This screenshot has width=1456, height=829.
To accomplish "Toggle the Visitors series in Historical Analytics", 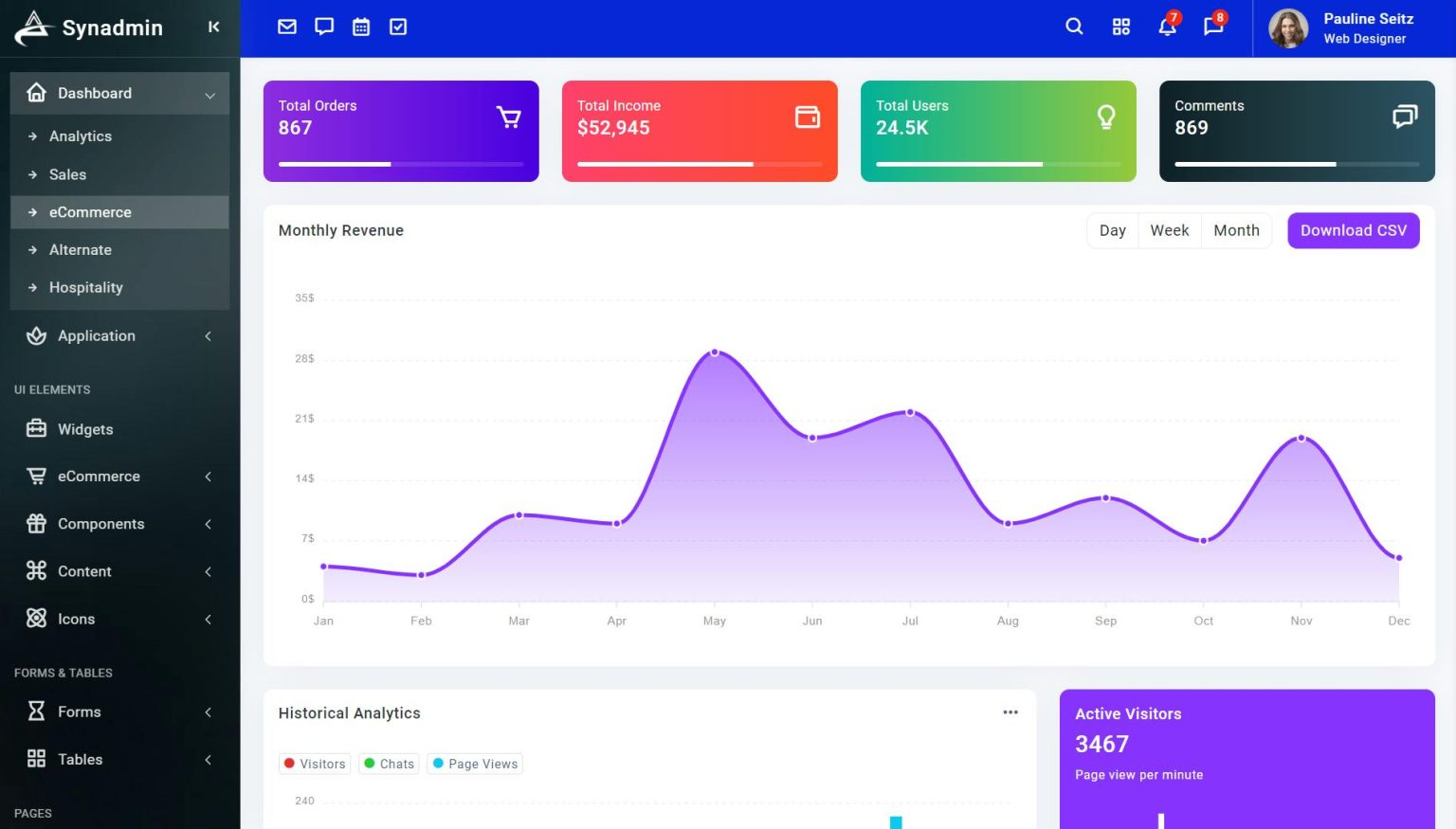I will [314, 763].
